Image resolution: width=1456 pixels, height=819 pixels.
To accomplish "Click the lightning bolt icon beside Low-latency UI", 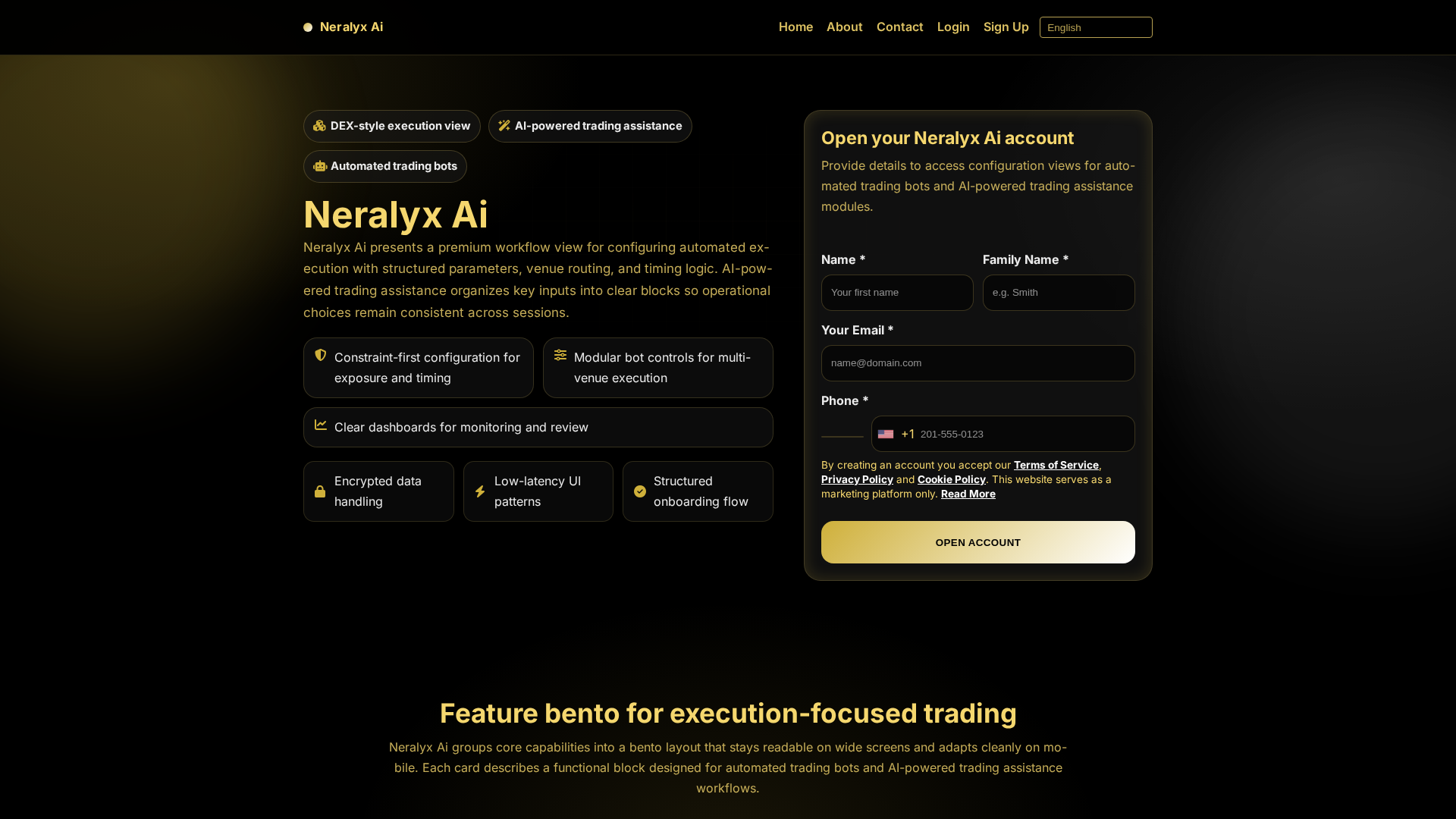I will 480,491.
